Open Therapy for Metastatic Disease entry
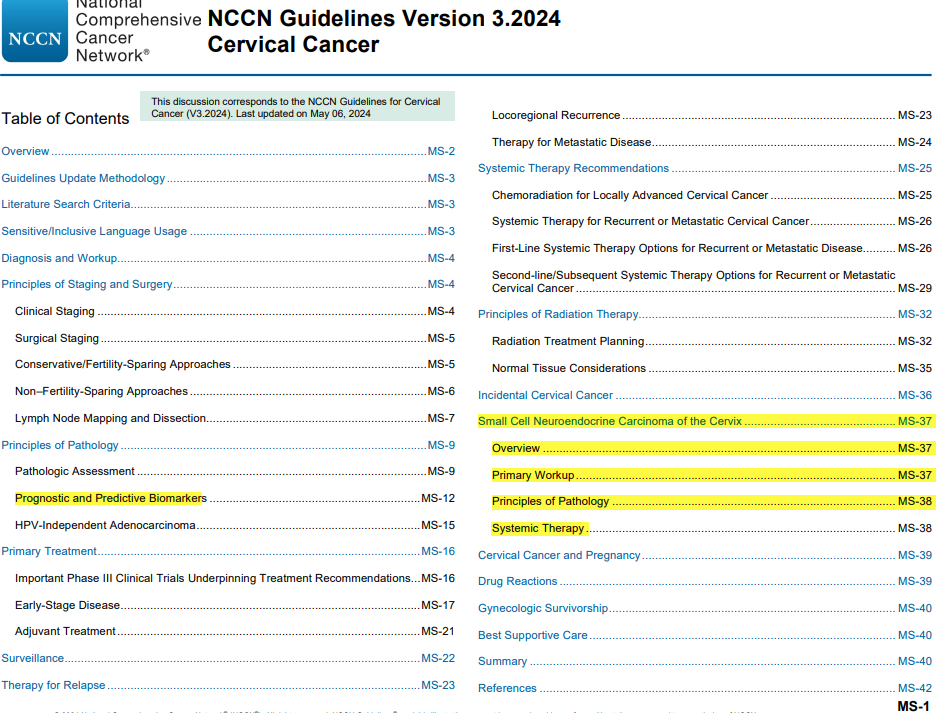This screenshot has height=713, width=945. click(712, 142)
